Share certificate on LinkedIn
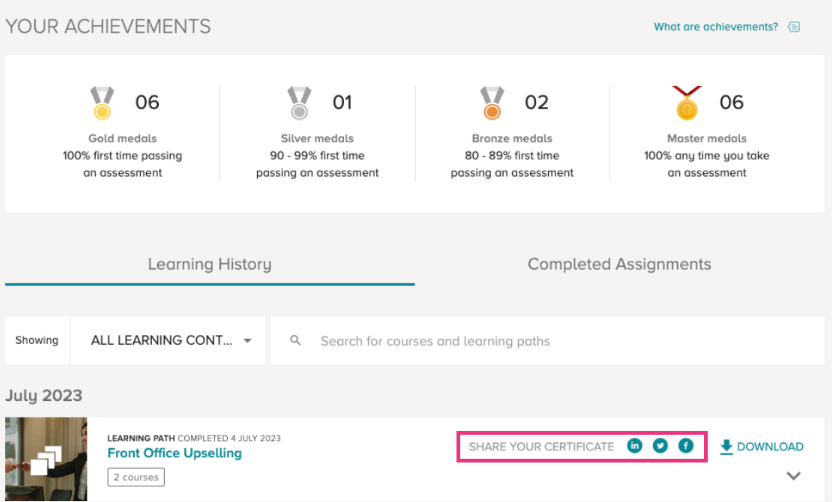Image resolution: width=832 pixels, height=502 pixels. [635, 446]
